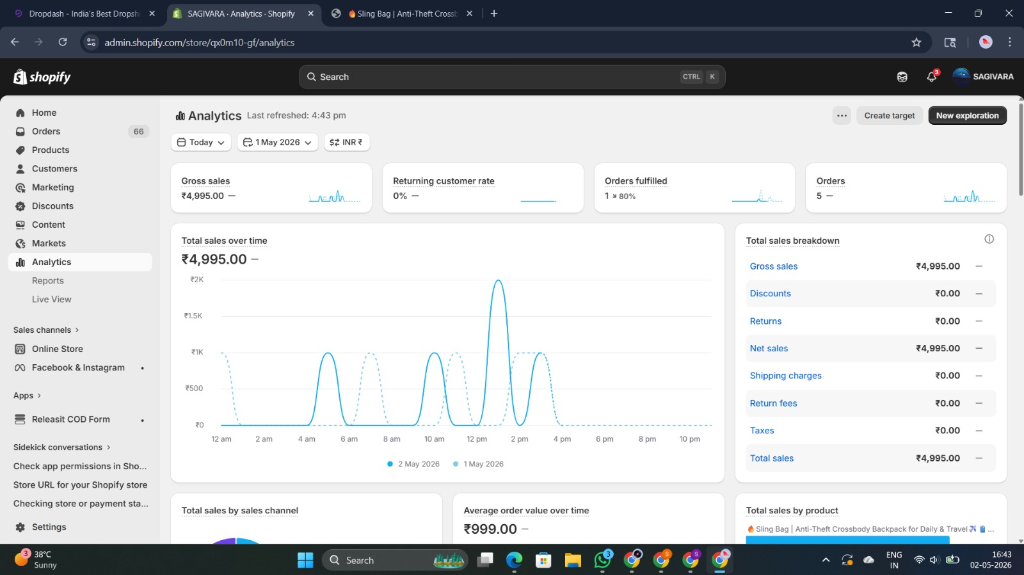Show hidden system tray icons
1024x575 pixels.
(825, 560)
